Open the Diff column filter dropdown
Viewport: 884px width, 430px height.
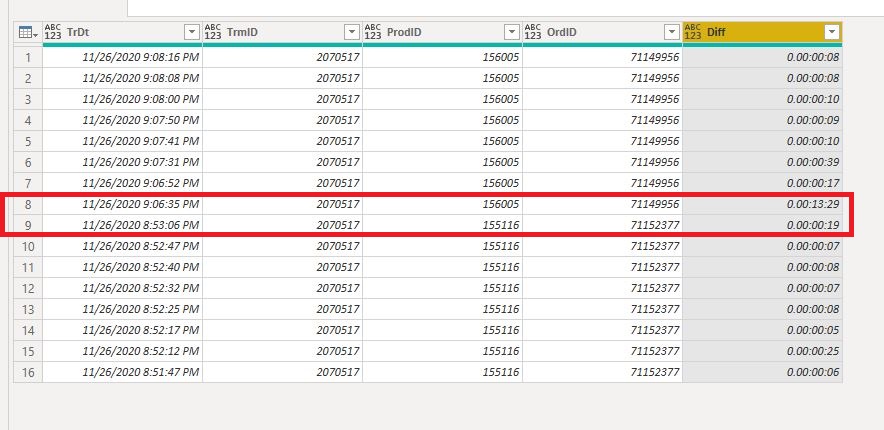[x=832, y=33]
